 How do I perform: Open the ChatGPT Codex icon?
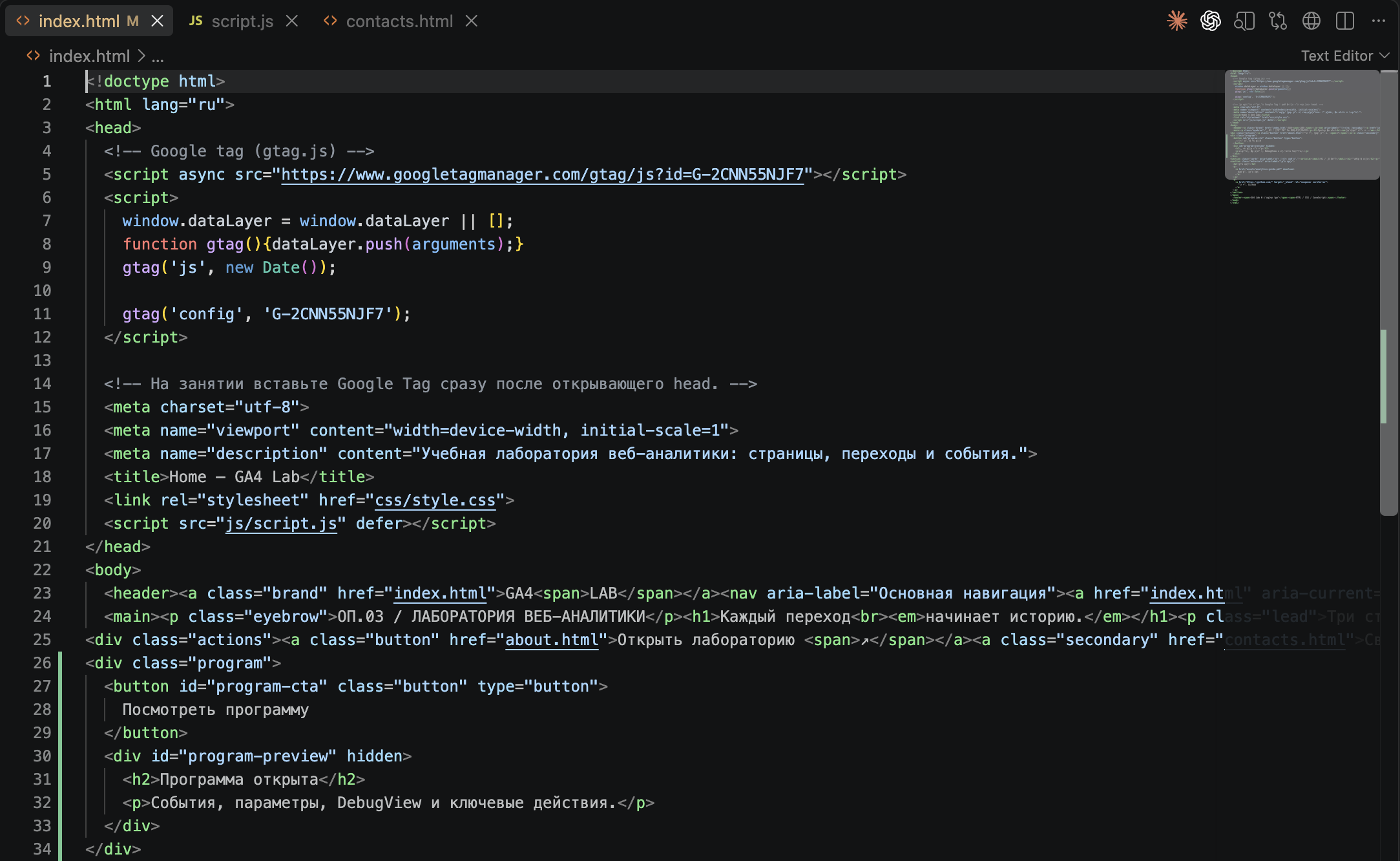coord(1210,21)
